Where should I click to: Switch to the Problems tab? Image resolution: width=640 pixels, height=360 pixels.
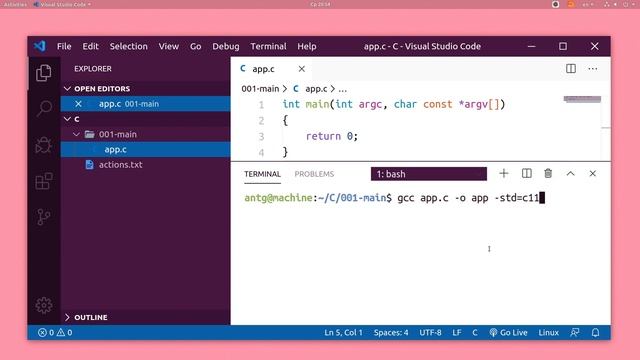click(314, 174)
